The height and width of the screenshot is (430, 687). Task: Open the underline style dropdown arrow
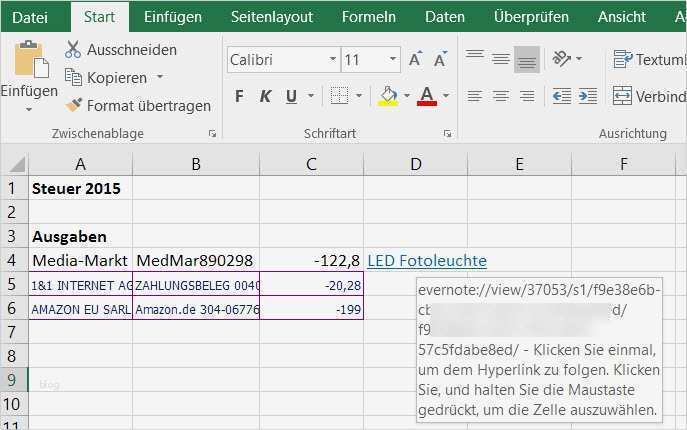311,96
